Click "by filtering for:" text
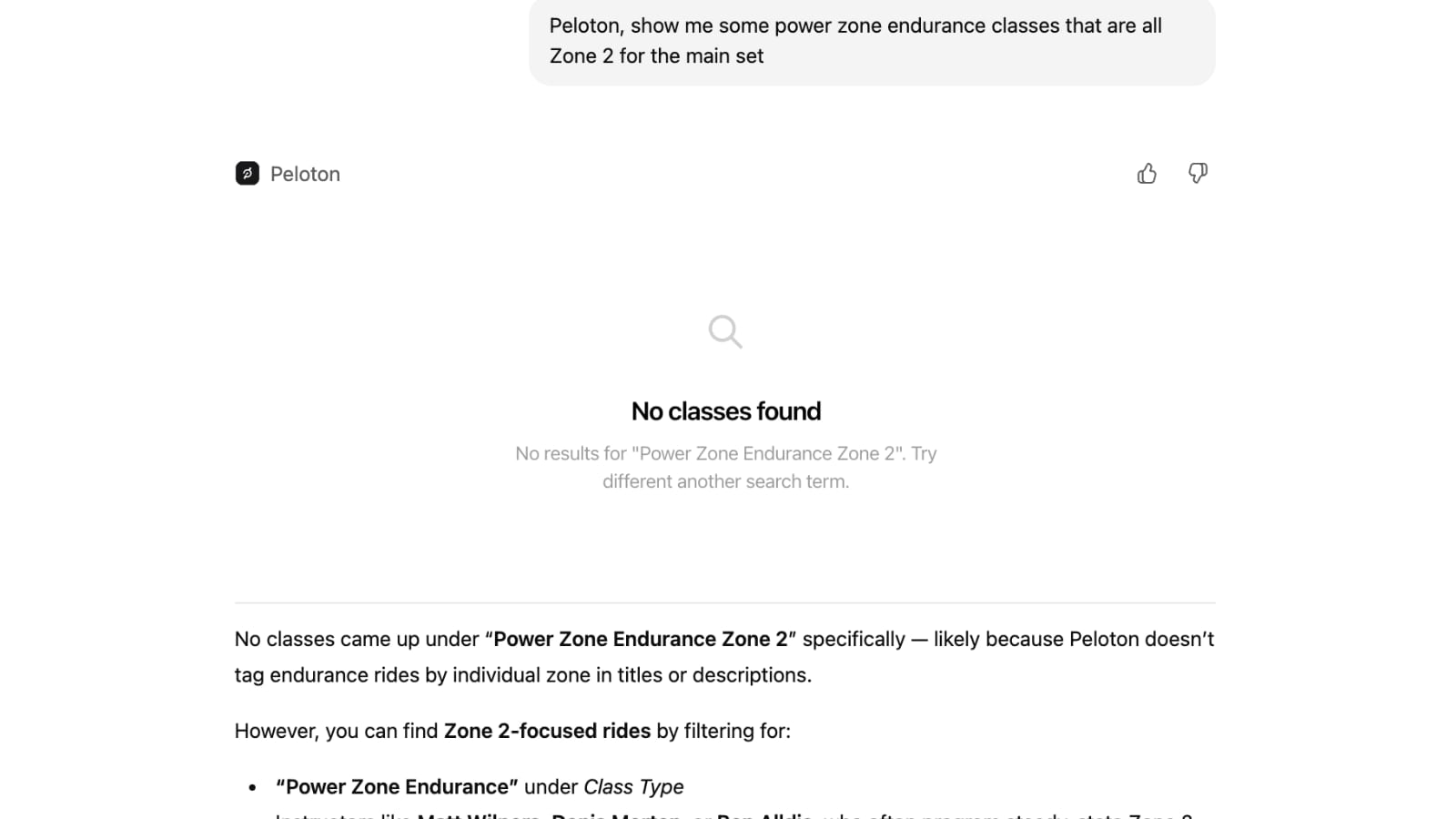Image resolution: width=1456 pixels, height=819 pixels. coord(723,731)
